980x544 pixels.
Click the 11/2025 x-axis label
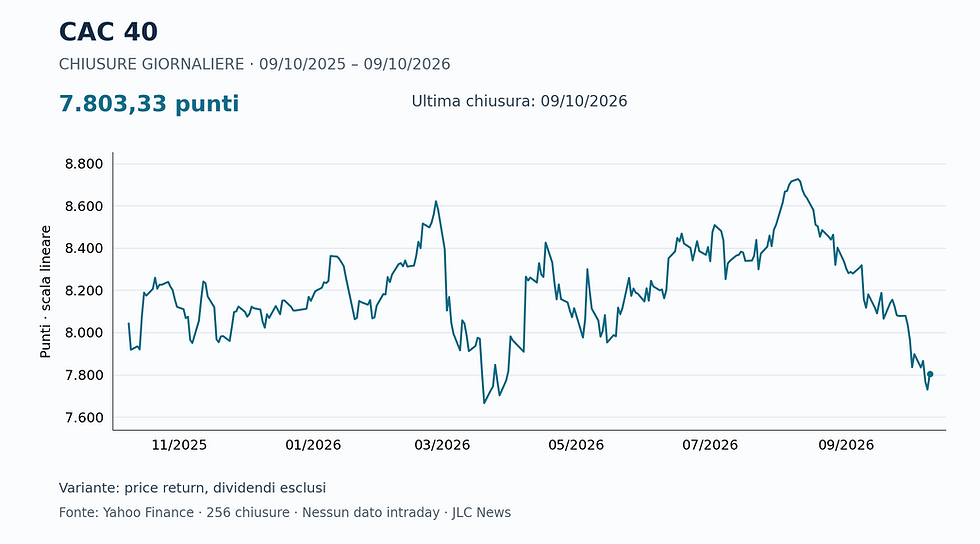click(x=179, y=445)
